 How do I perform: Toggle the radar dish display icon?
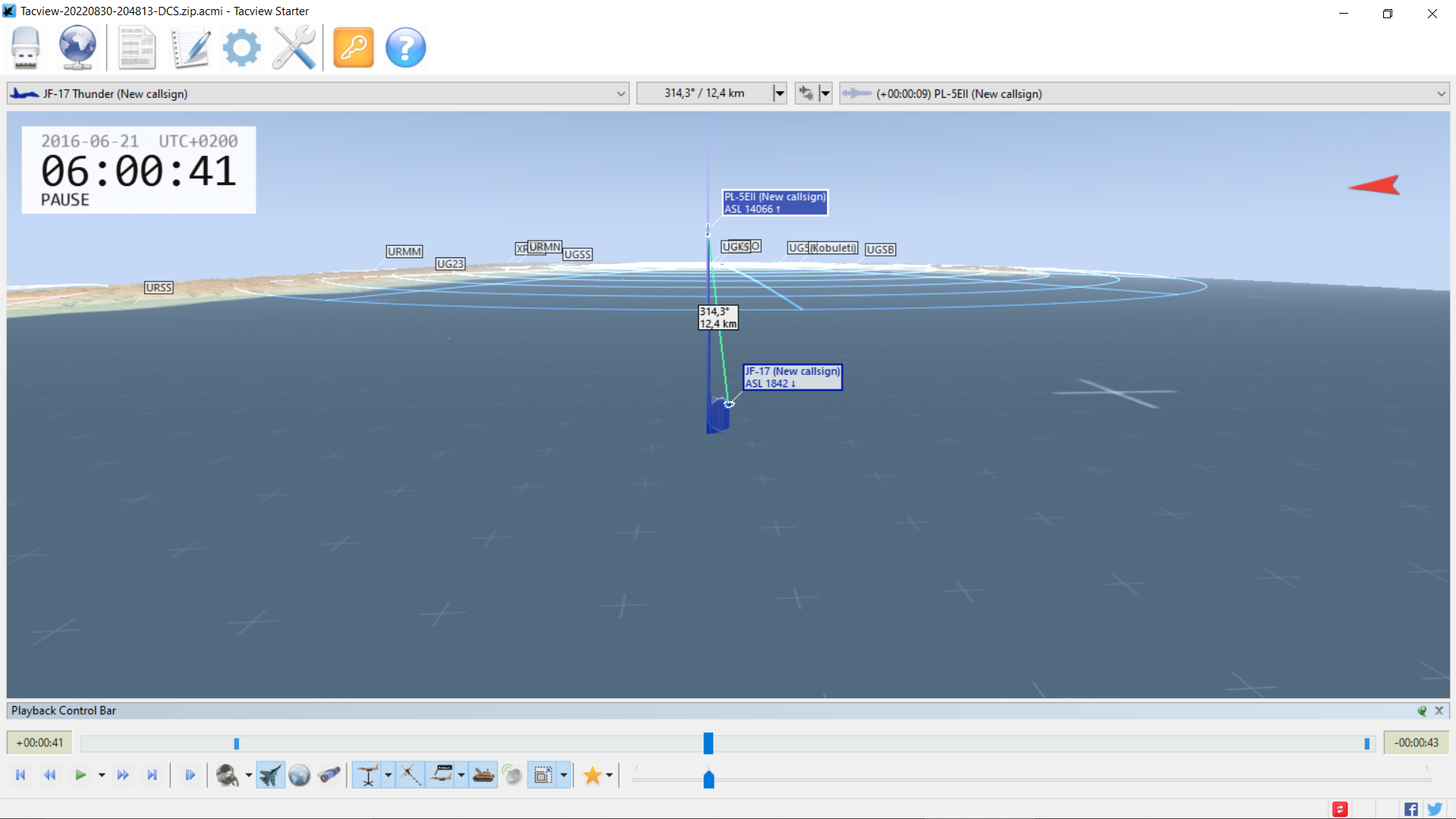[x=513, y=775]
